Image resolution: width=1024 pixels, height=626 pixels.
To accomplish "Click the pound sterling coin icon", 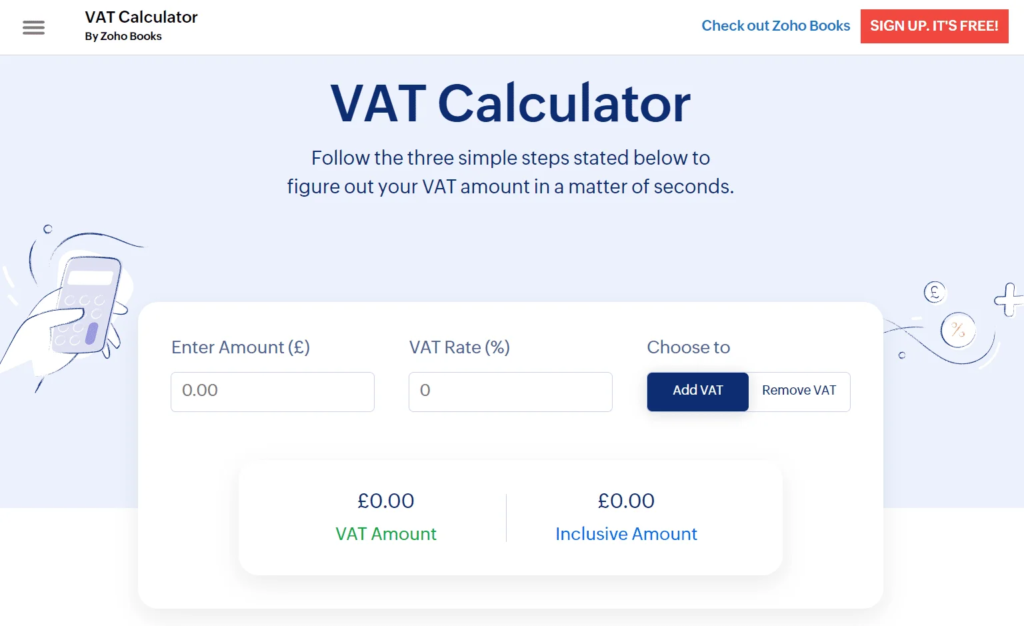I will 932,292.
